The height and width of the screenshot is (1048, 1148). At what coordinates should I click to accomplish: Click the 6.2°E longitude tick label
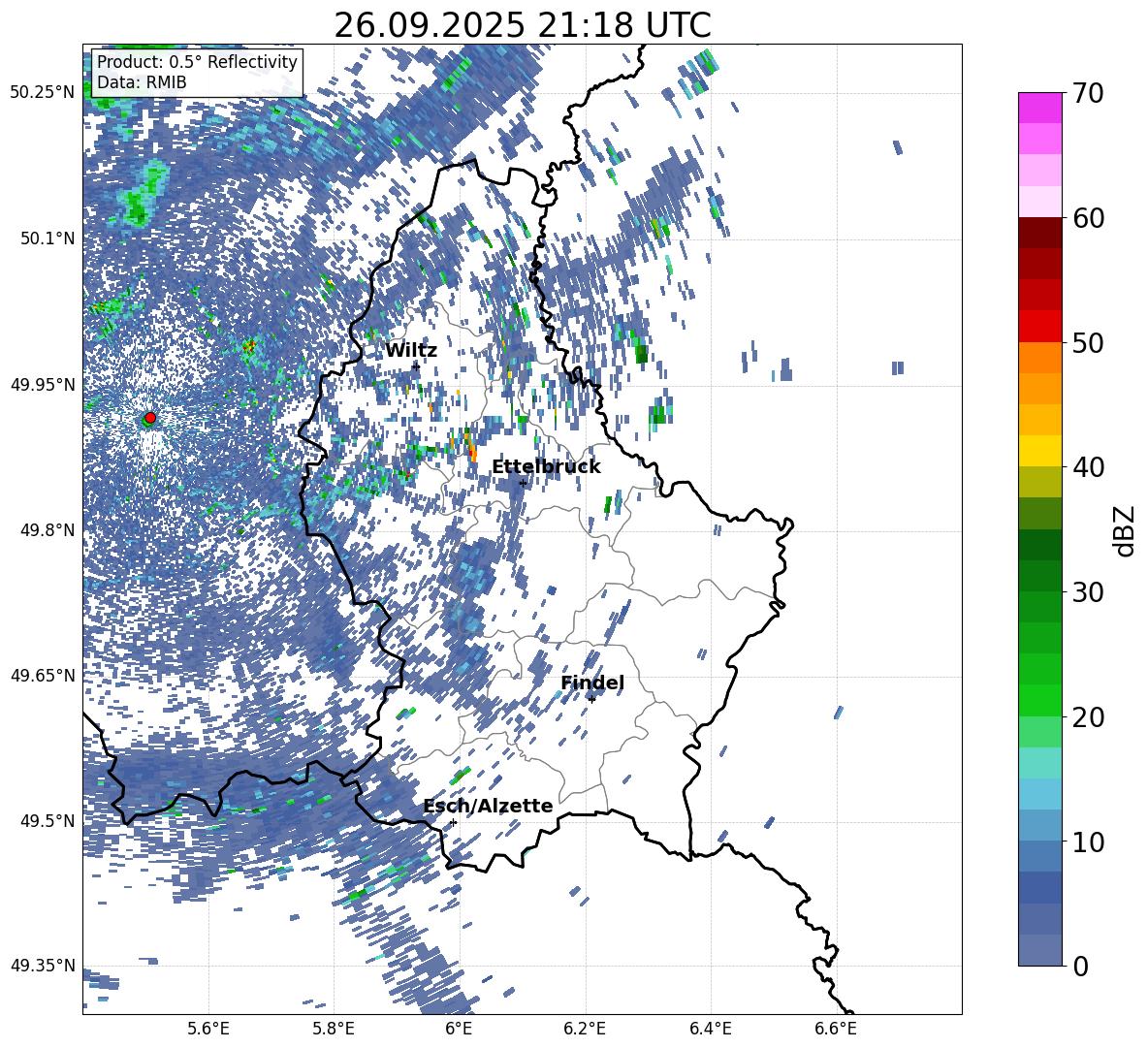[x=585, y=1029]
